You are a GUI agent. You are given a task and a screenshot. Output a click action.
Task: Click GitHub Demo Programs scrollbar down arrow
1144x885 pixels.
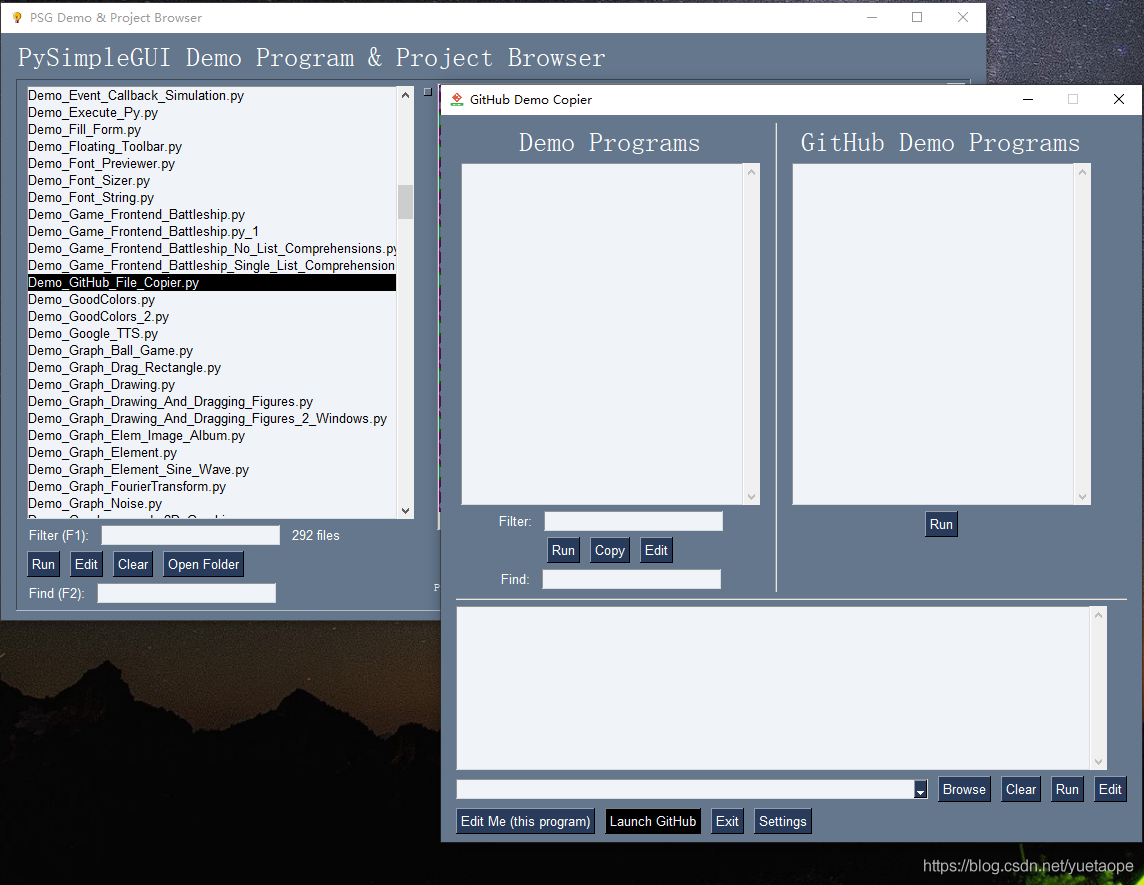click(x=1083, y=497)
